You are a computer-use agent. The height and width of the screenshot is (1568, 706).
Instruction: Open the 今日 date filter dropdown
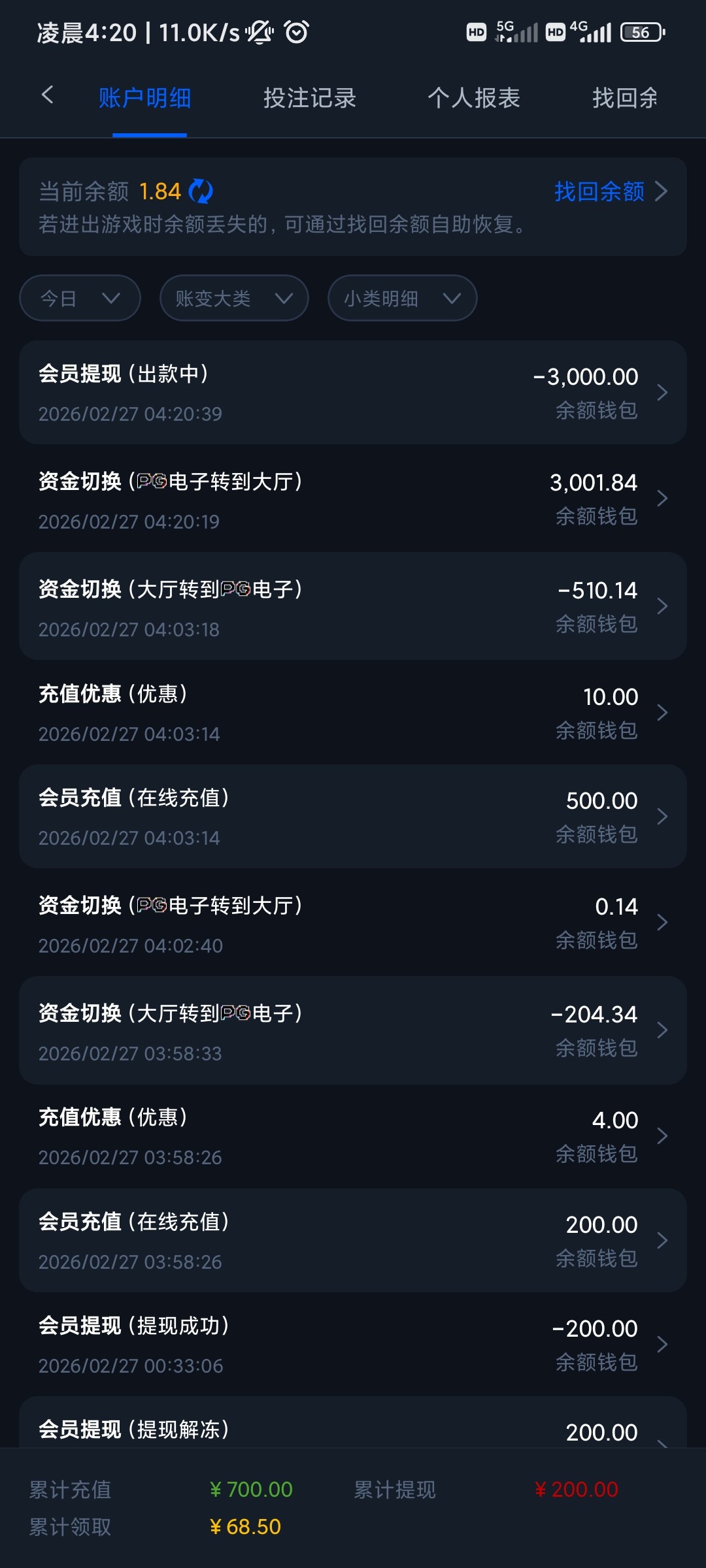pyautogui.click(x=80, y=299)
